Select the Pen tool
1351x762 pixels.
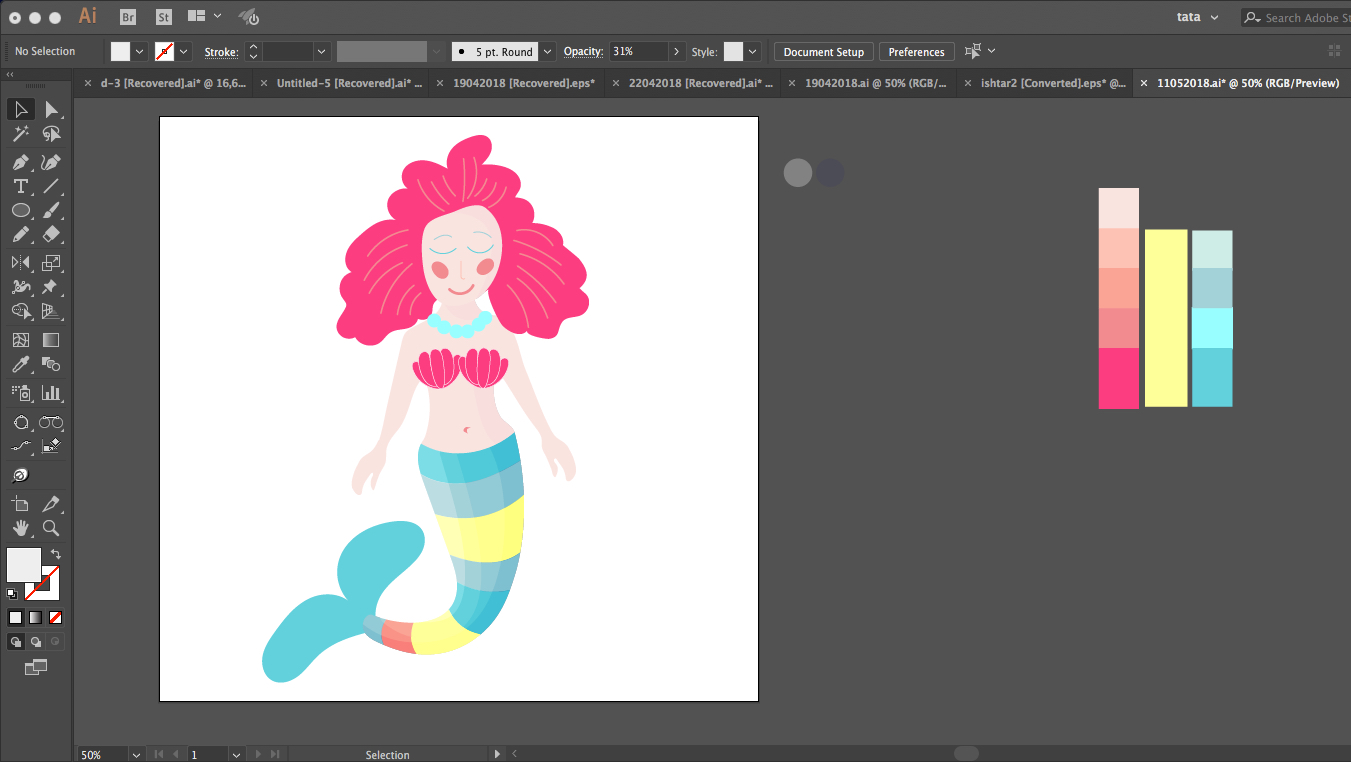[x=21, y=162]
